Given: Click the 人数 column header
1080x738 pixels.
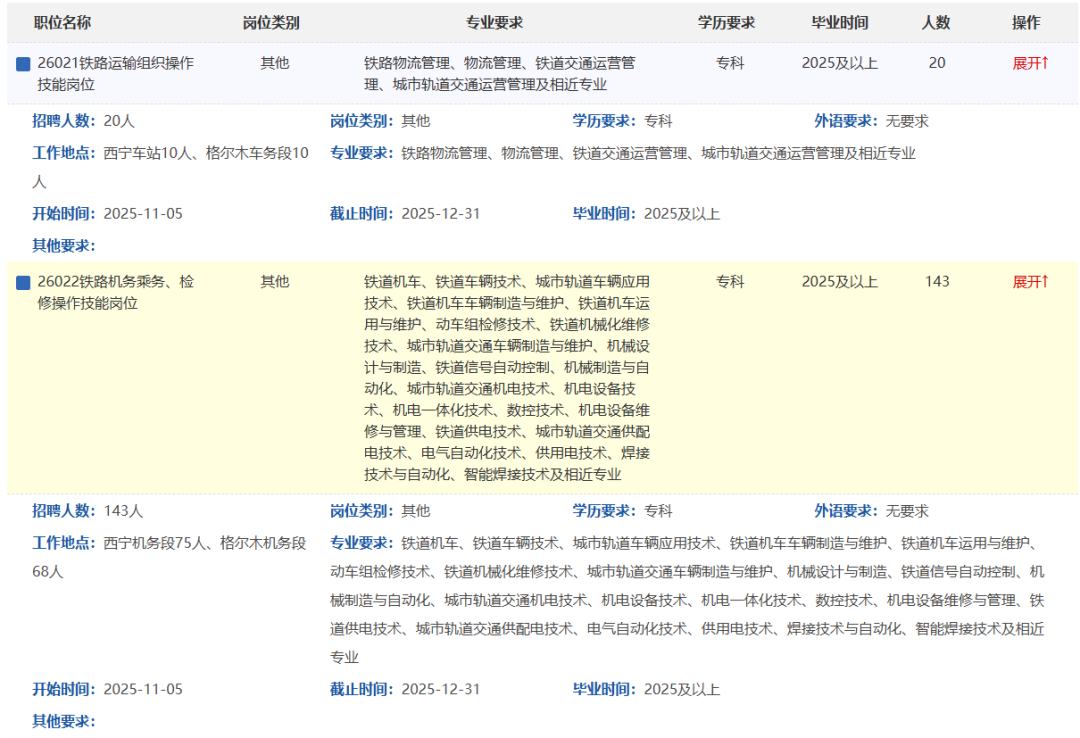Looking at the screenshot, I should 936,22.
